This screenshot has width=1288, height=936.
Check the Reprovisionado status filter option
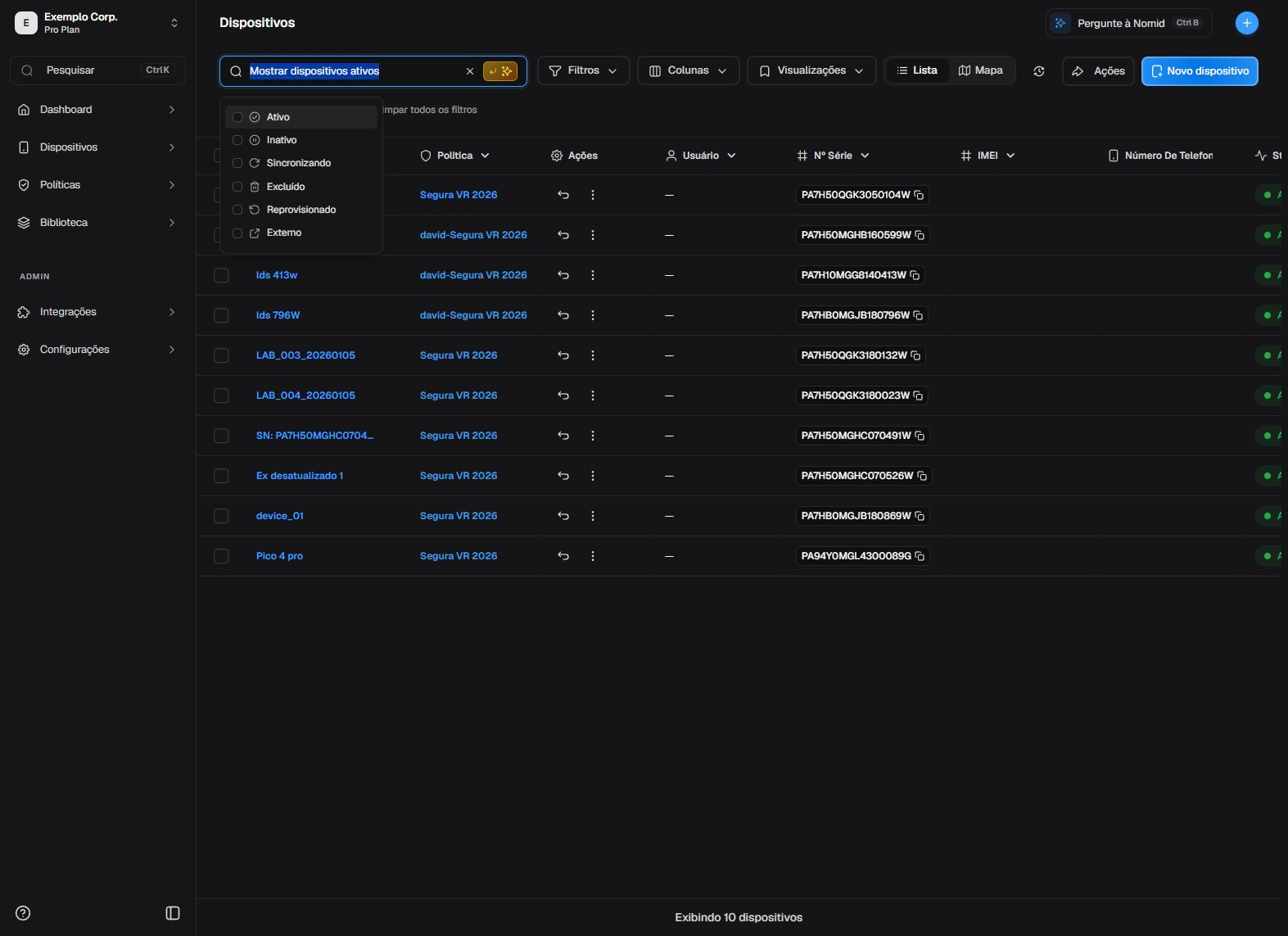coord(237,210)
